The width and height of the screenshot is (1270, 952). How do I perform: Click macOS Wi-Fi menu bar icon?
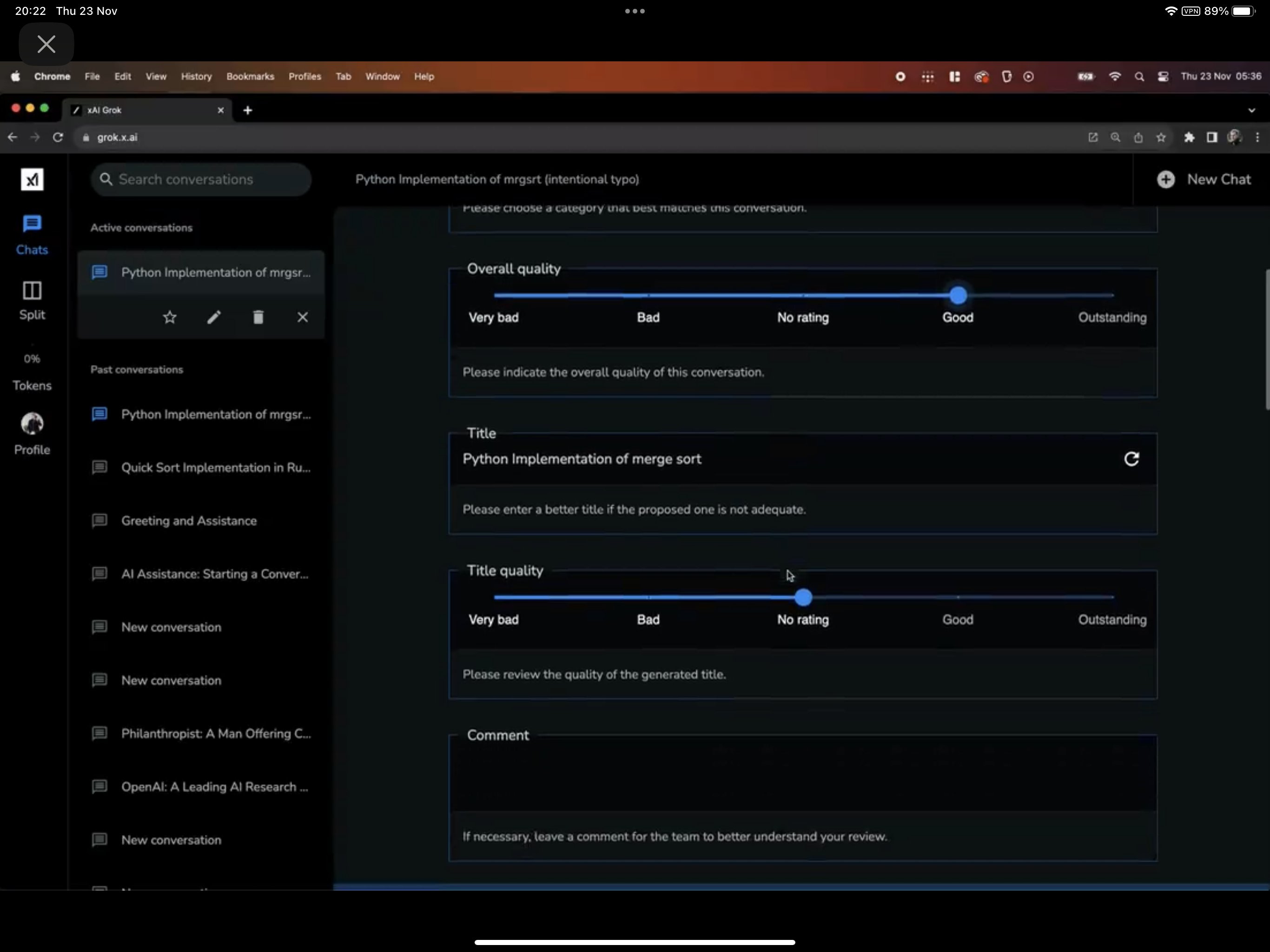(x=1114, y=77)
